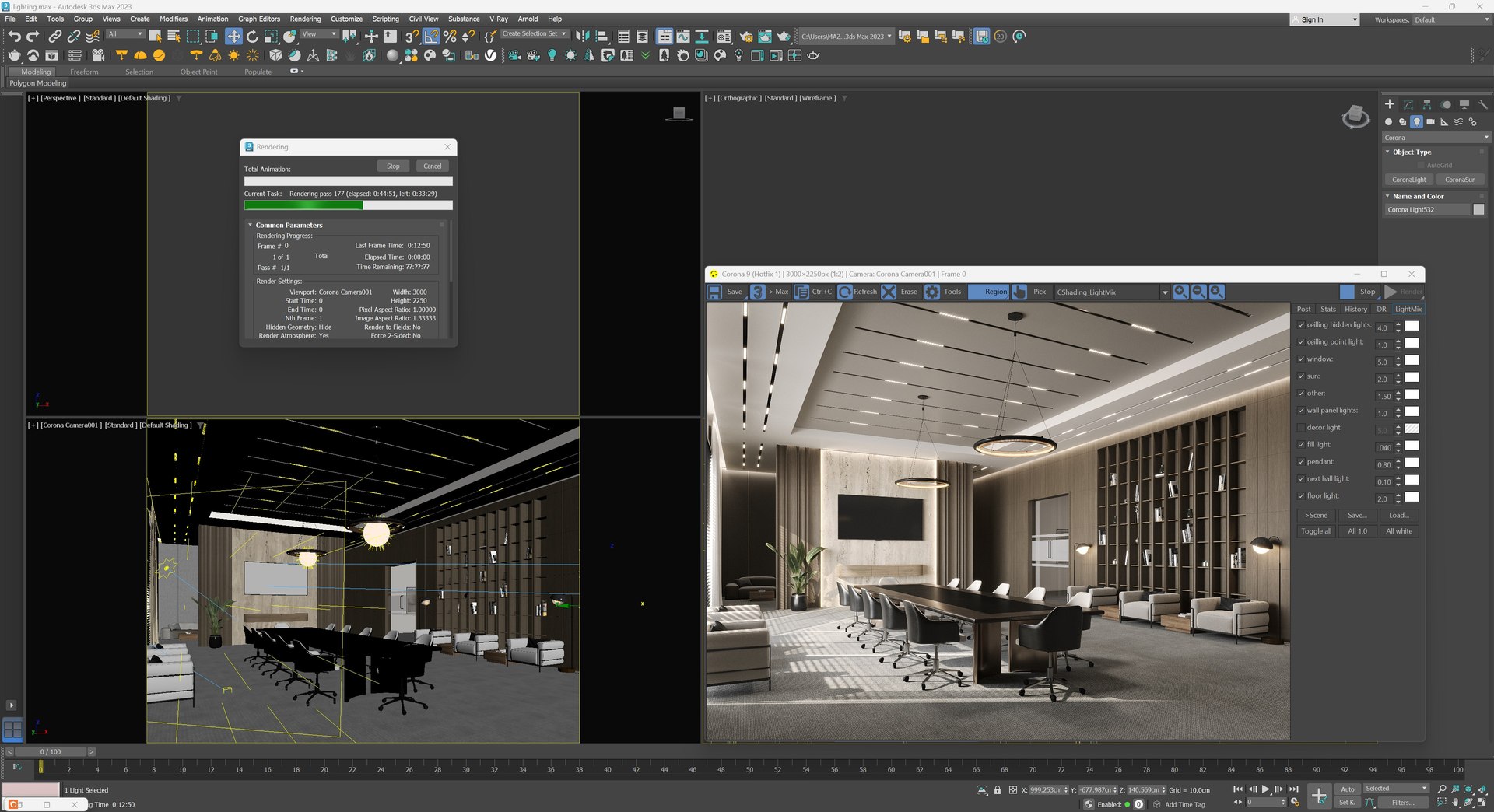The image size is (1494, 812).
Task: Open the Graph Editors menu
Action: tap(259, 19)
